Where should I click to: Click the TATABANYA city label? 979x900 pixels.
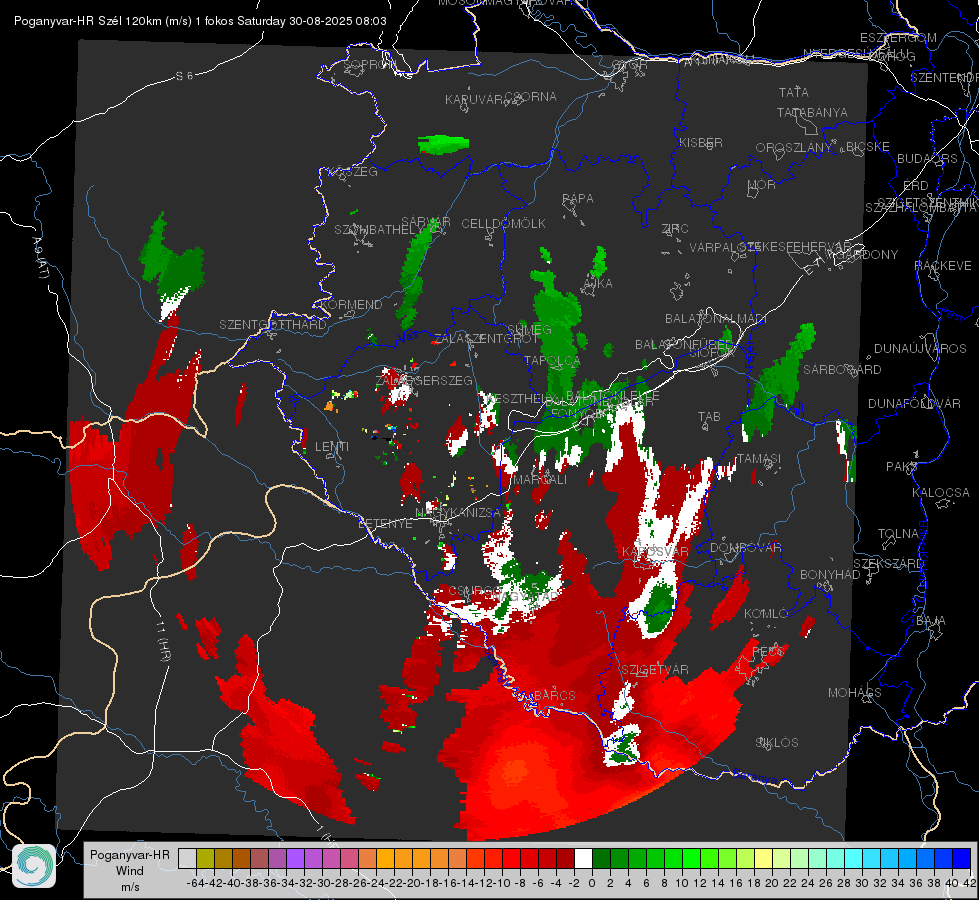tap(812, 112)
